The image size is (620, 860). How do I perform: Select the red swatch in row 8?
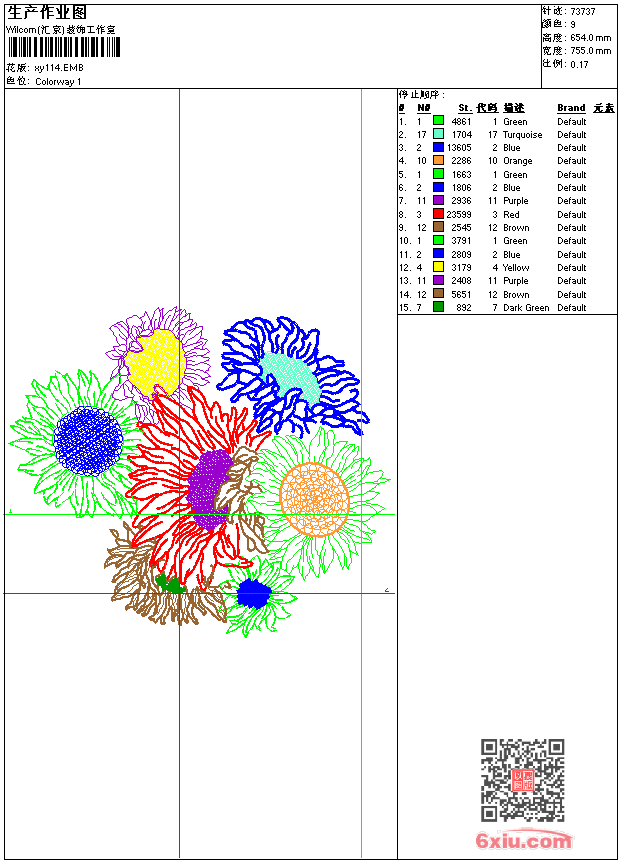click(x=438, y=214)
